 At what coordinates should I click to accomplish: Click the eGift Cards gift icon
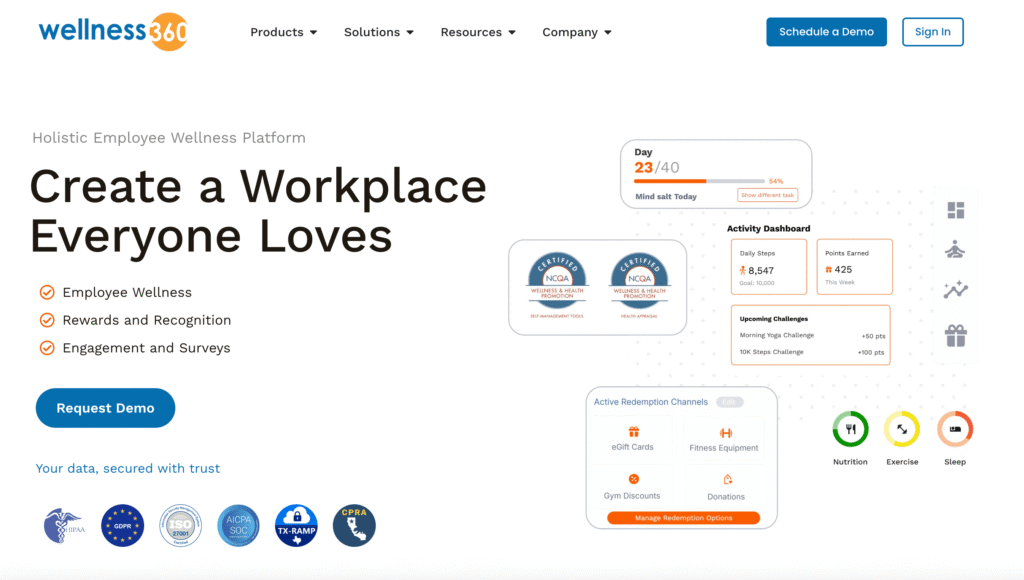[x=633, y=432]
